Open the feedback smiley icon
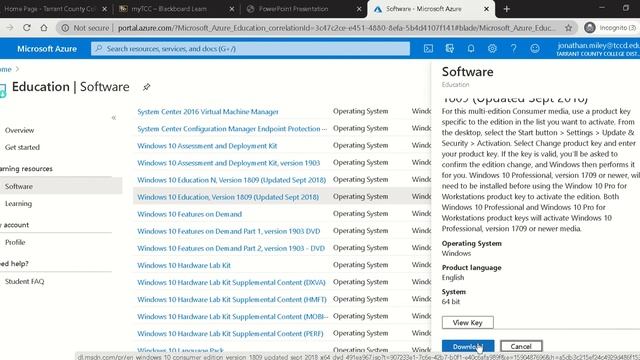Viewport: 640px width, 360px height. point(535,49)
